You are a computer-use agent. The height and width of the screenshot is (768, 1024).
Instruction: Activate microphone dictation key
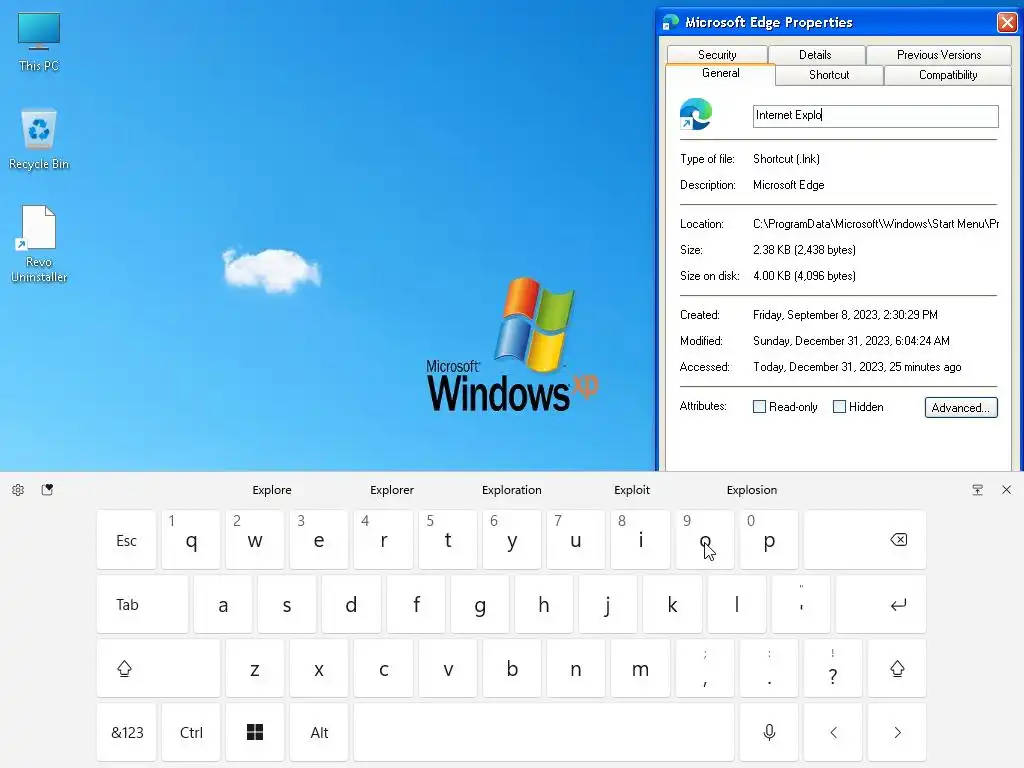pyautogui.click(x=769, y=732)
